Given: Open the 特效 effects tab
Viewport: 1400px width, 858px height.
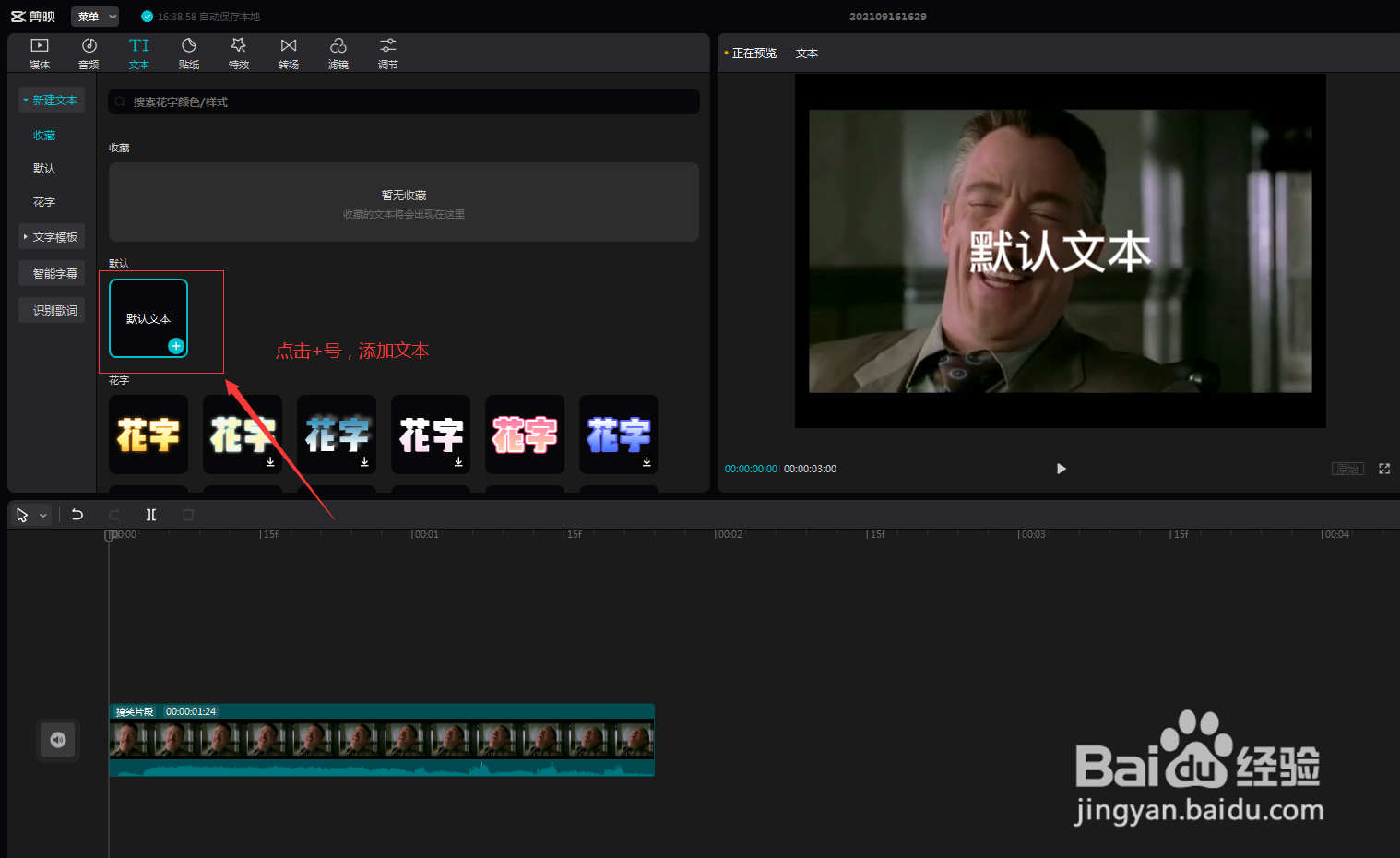Looking at the screenshot, I should pyautogui.click(x=239, y=54).
